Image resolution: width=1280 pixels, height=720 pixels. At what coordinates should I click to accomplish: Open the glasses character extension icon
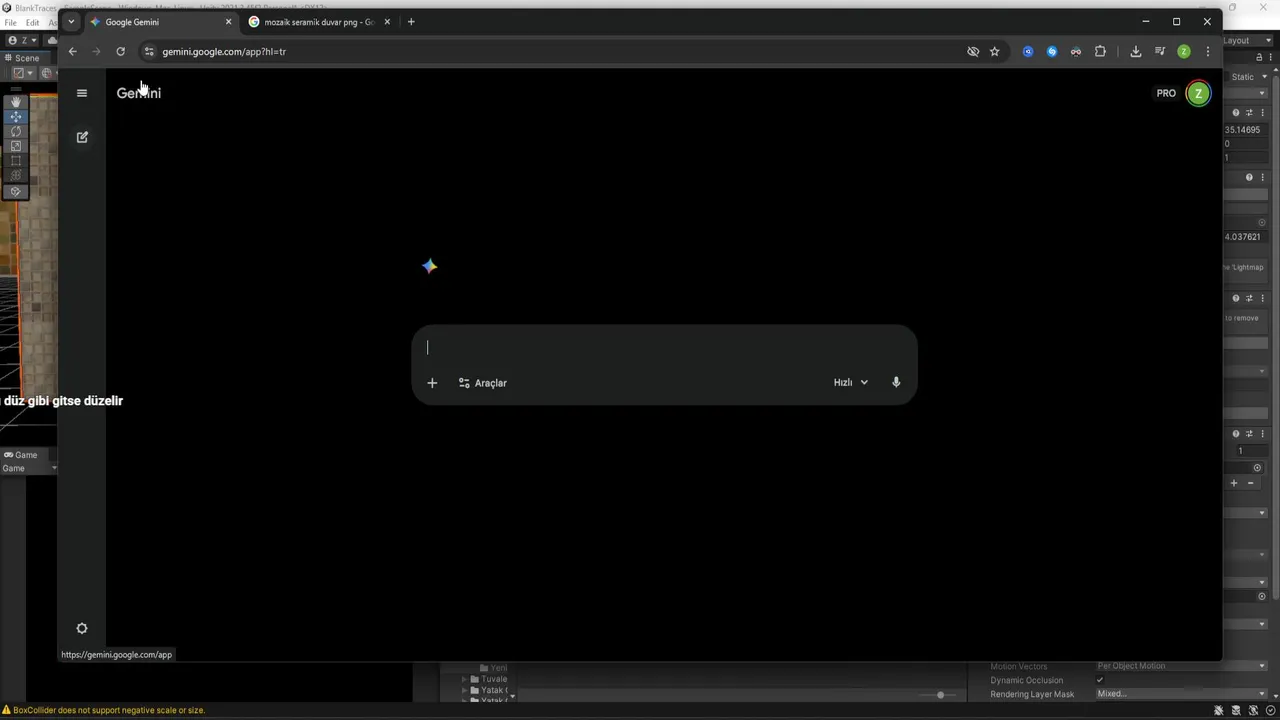(x=1076, y=51)
